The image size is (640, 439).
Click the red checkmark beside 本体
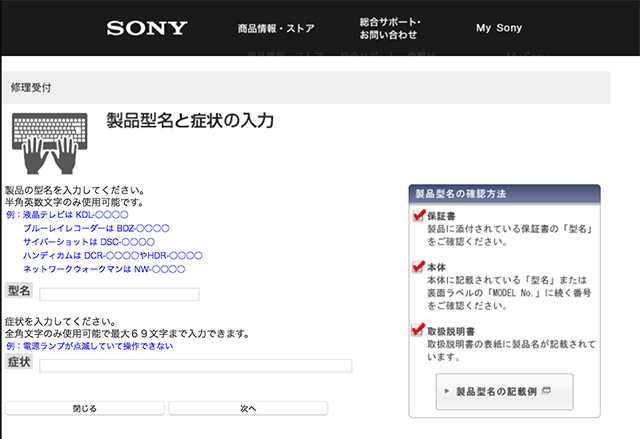(419, 266)
